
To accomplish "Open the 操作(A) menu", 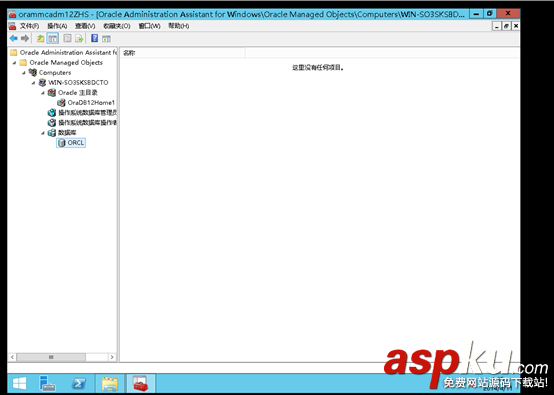I will (57, 26).
